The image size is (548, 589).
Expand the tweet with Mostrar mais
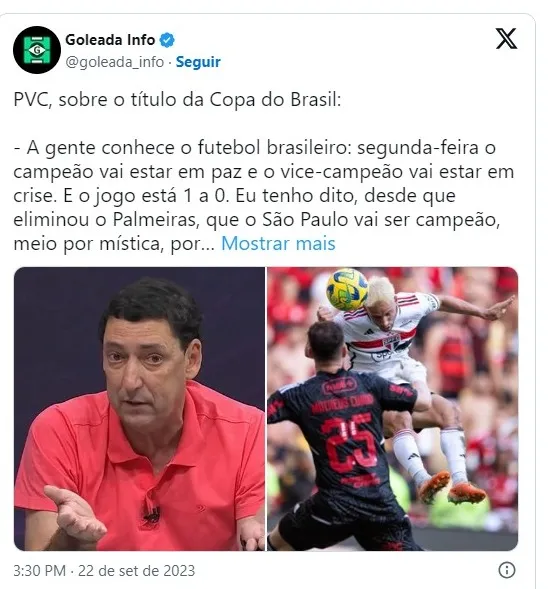pos(278,243)
